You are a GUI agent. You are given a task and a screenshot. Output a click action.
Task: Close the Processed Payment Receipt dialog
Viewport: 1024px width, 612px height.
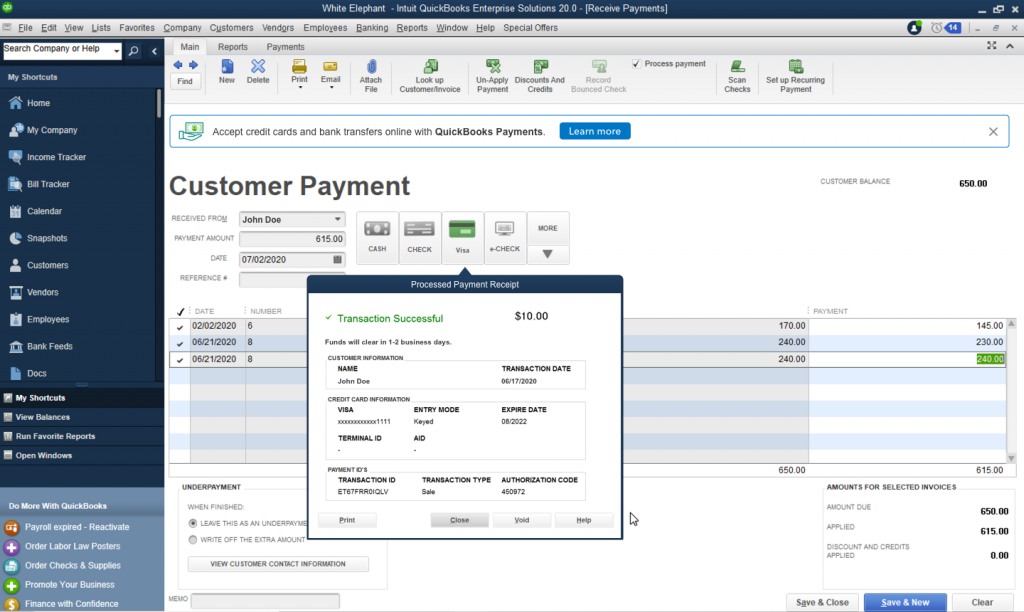pyautogui.click(x=459, y=520)
